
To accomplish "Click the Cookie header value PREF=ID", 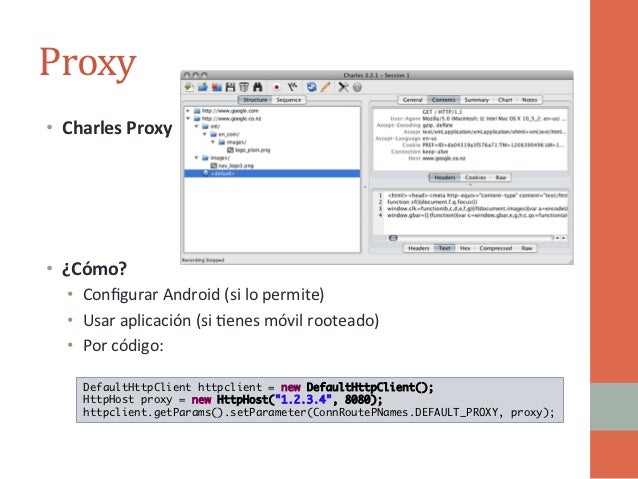I will coord(494,145).
